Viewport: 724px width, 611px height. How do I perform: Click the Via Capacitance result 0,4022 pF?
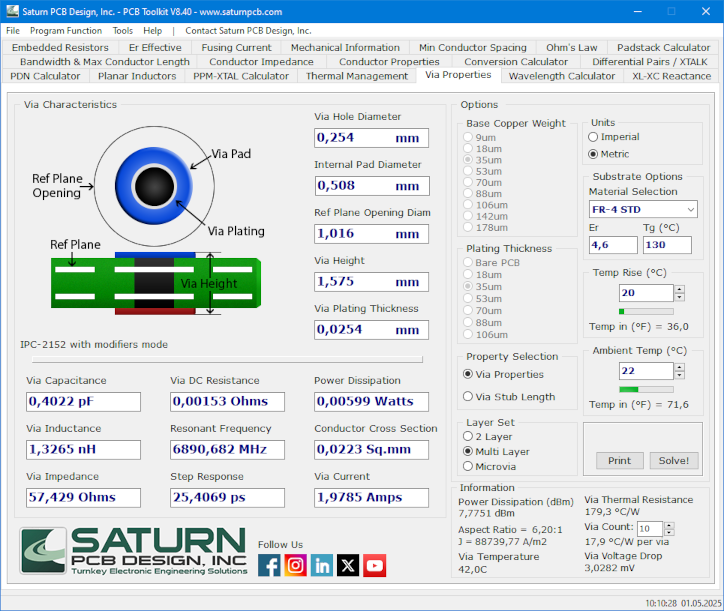point(83,401)
